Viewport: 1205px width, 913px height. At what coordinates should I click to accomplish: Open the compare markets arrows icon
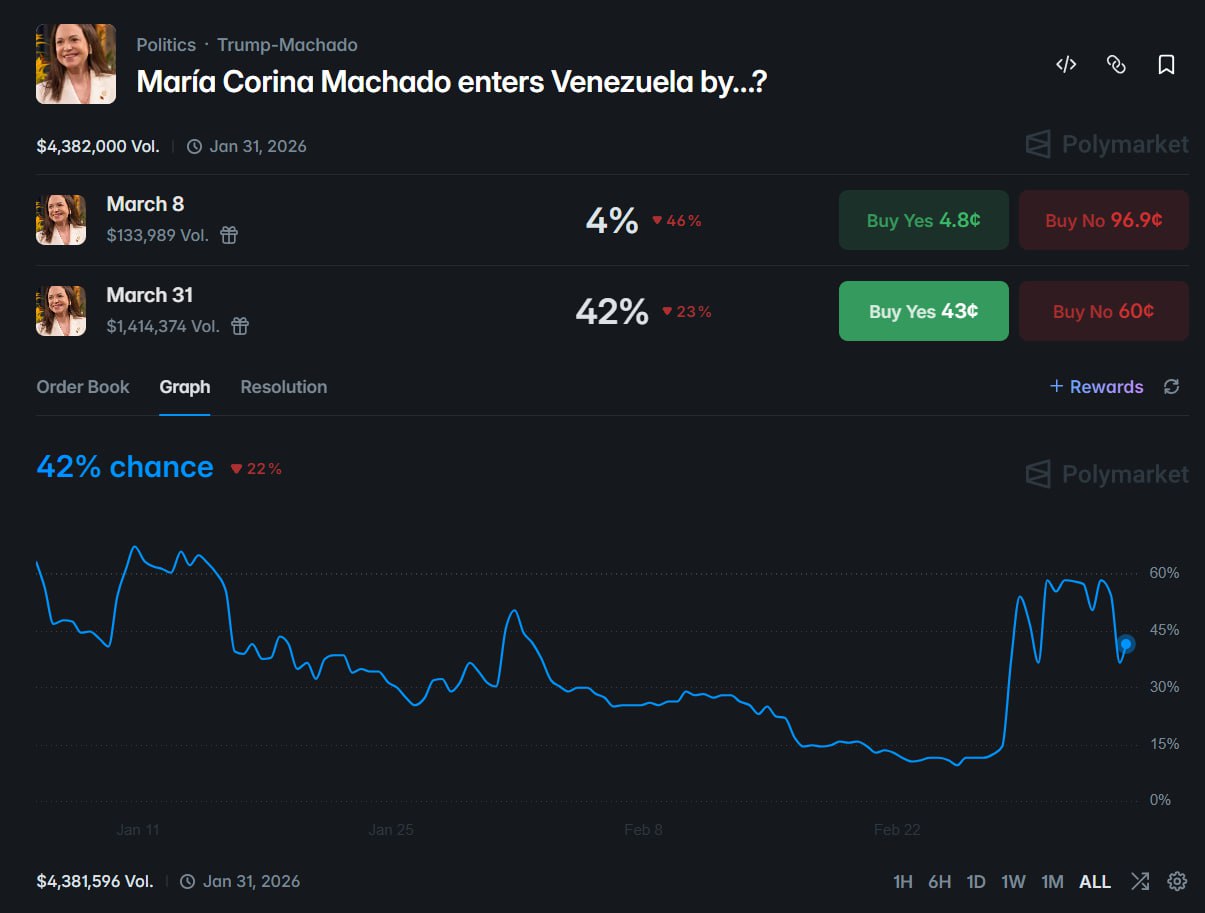click(1140, 882)
